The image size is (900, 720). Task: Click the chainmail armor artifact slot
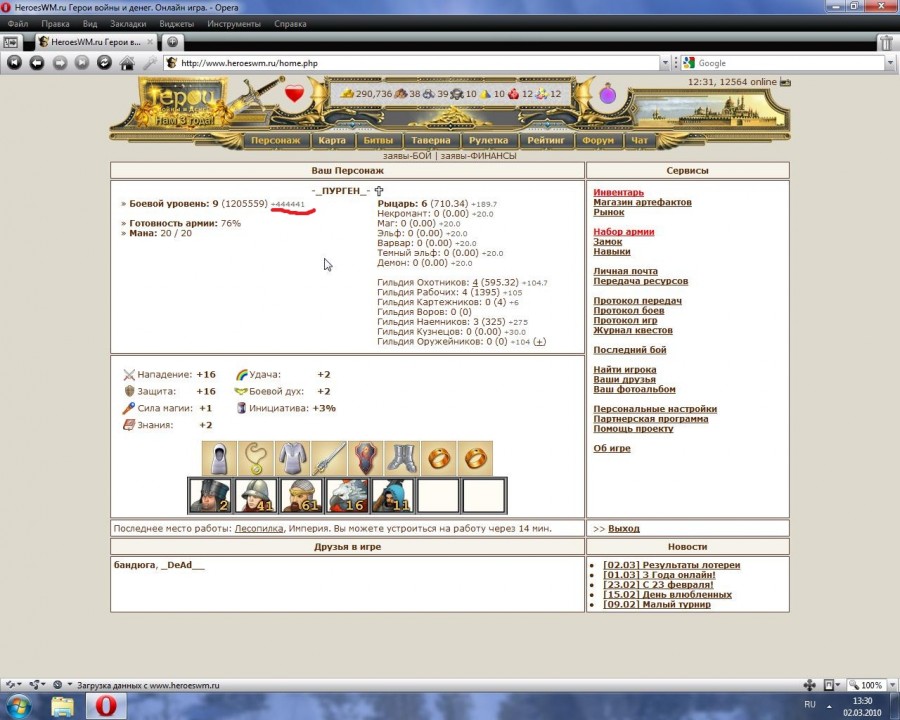(292, 458)
